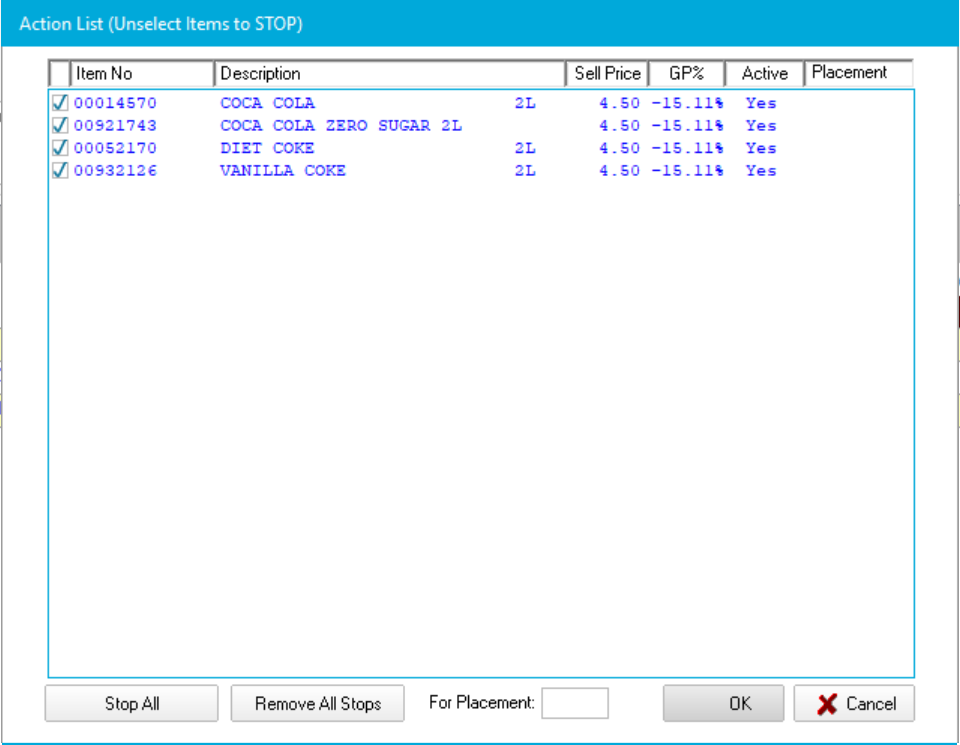Click the red X icon on Cancel

coord(827,704)
